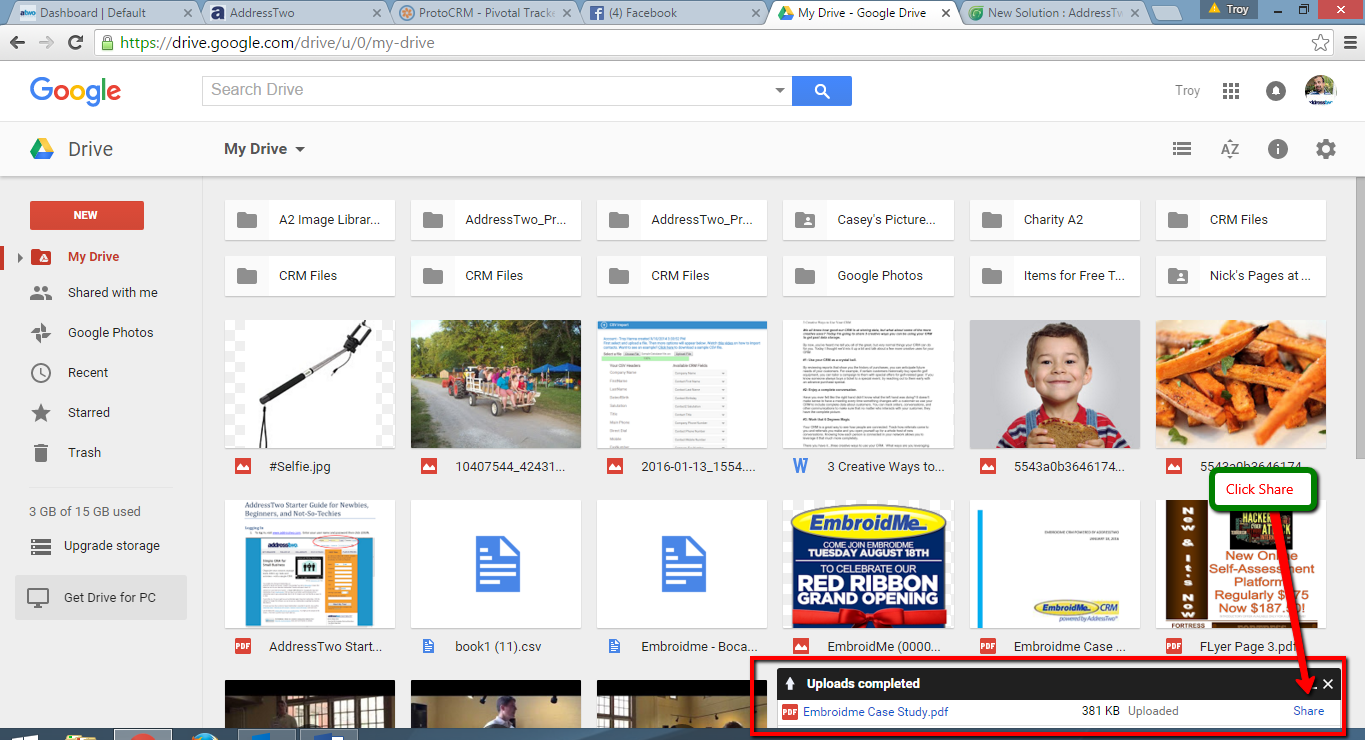1365x740 pixels.
Task: Click the red NEW button
Action: coord(86,215)
